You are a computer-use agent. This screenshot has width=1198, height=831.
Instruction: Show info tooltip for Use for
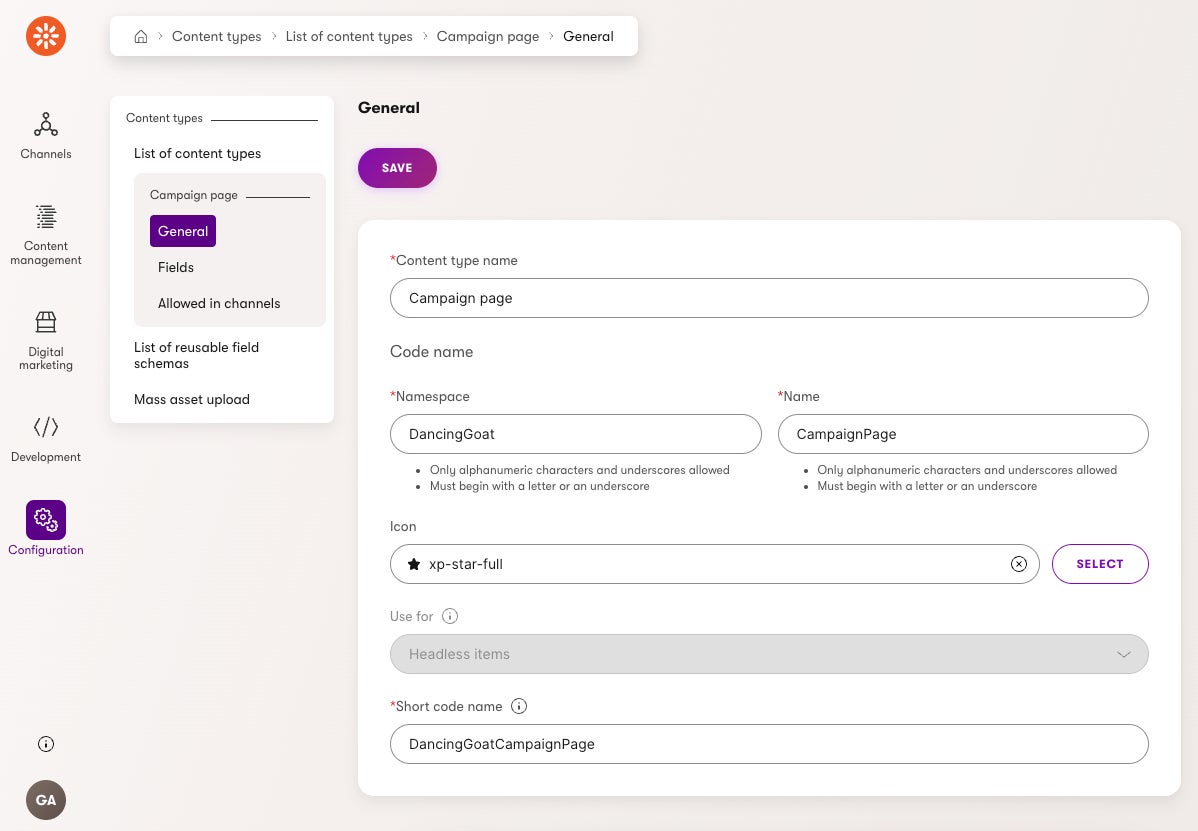click(x=450, y=616)
